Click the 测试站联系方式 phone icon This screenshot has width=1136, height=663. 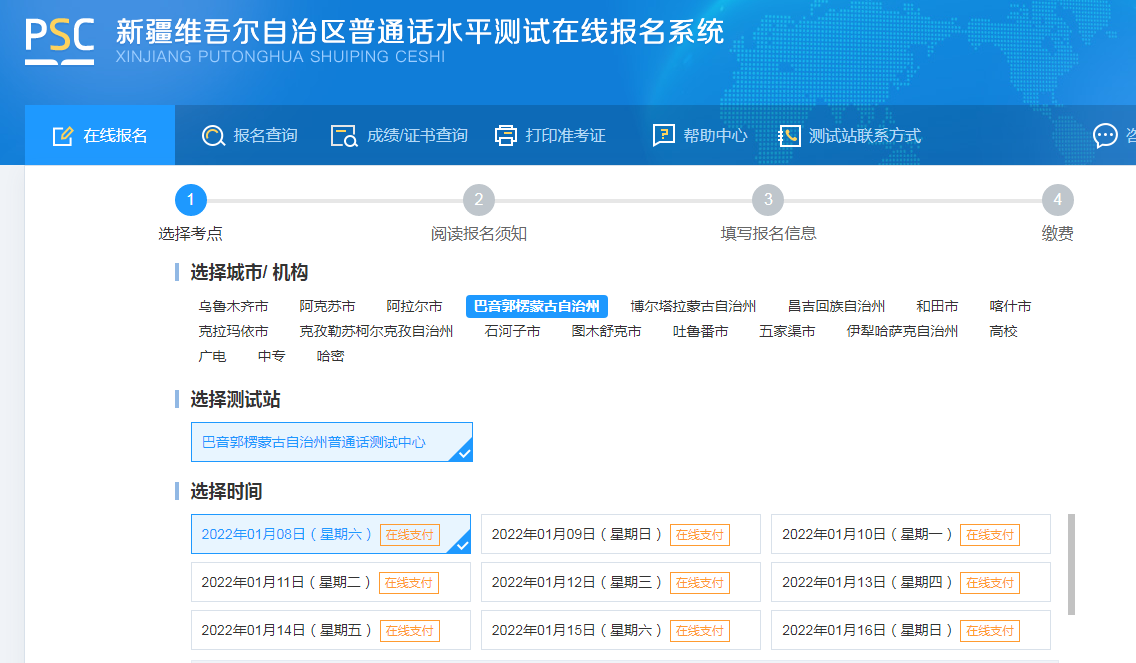[x=790, y=136]
